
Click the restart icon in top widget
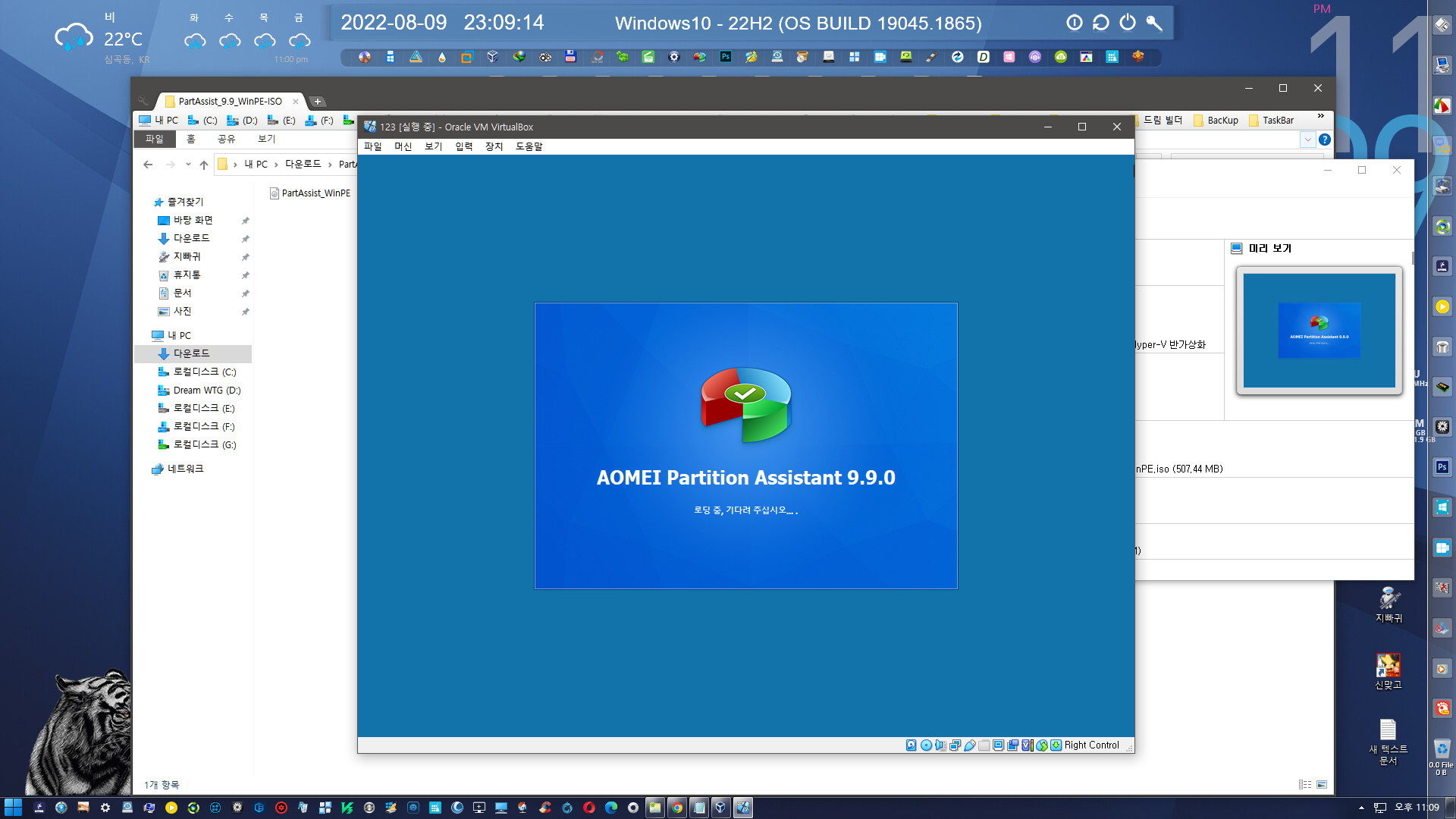click(x=1101, y=23)
